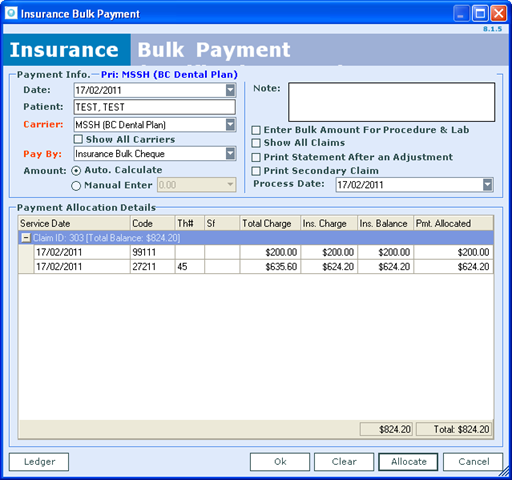
Task: Click the Total Charge column header
Action: coord(270,223)
